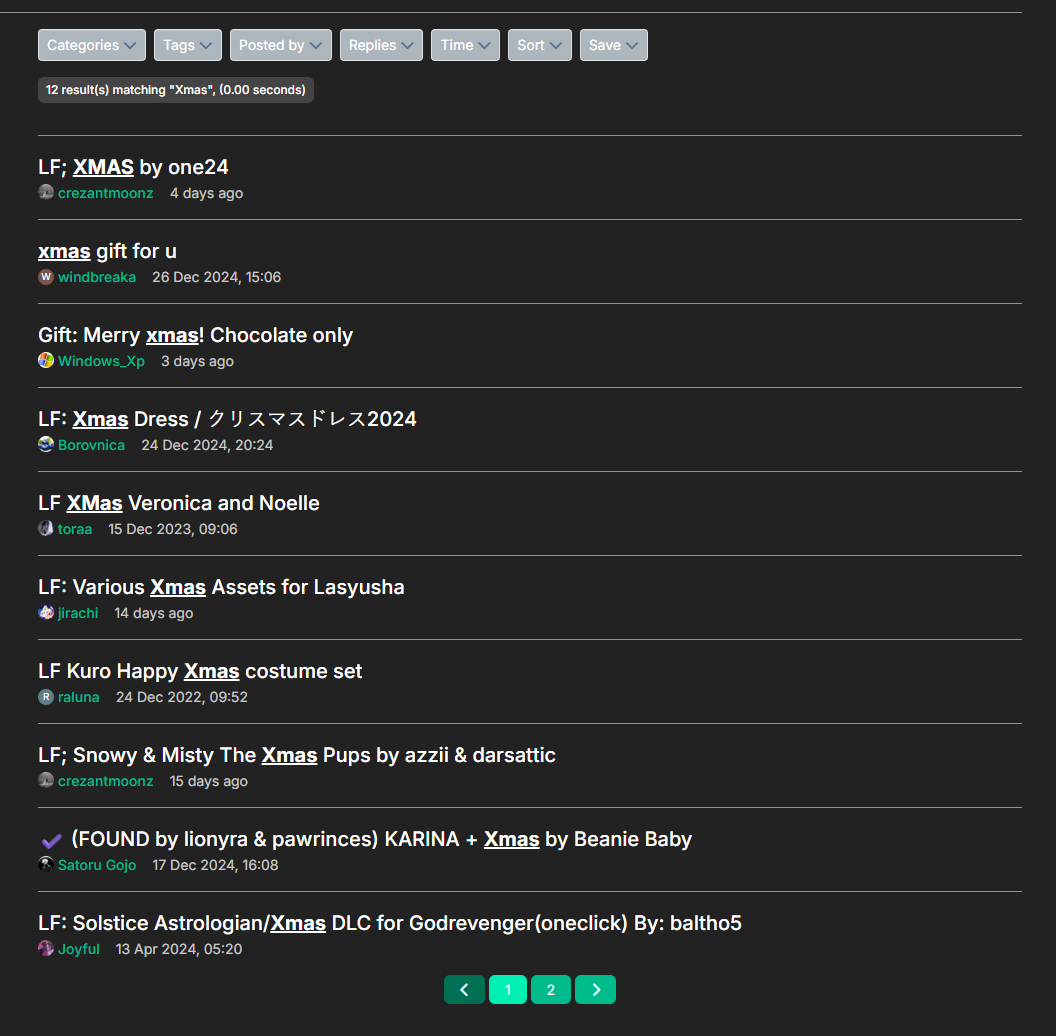The image size is (1056, 1036).
Task: Visit crezantmoonz profile under Snowy & Misty
Action: click(106, 781)
